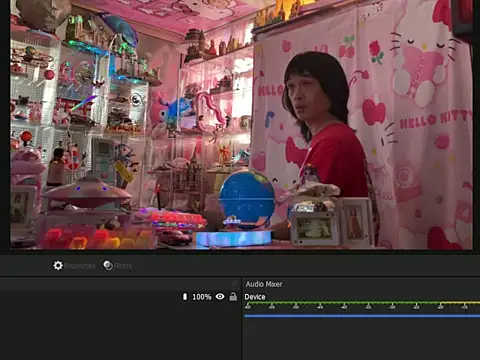Click the Audio Mixer panel title
The image size is (480, 360).
264,284
